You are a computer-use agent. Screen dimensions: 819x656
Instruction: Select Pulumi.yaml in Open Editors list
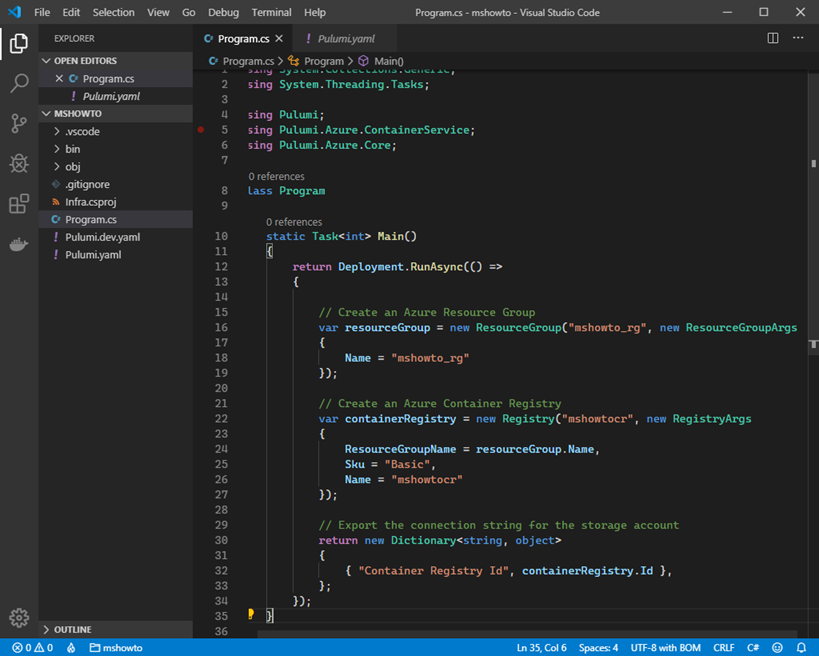click(115, 96)
